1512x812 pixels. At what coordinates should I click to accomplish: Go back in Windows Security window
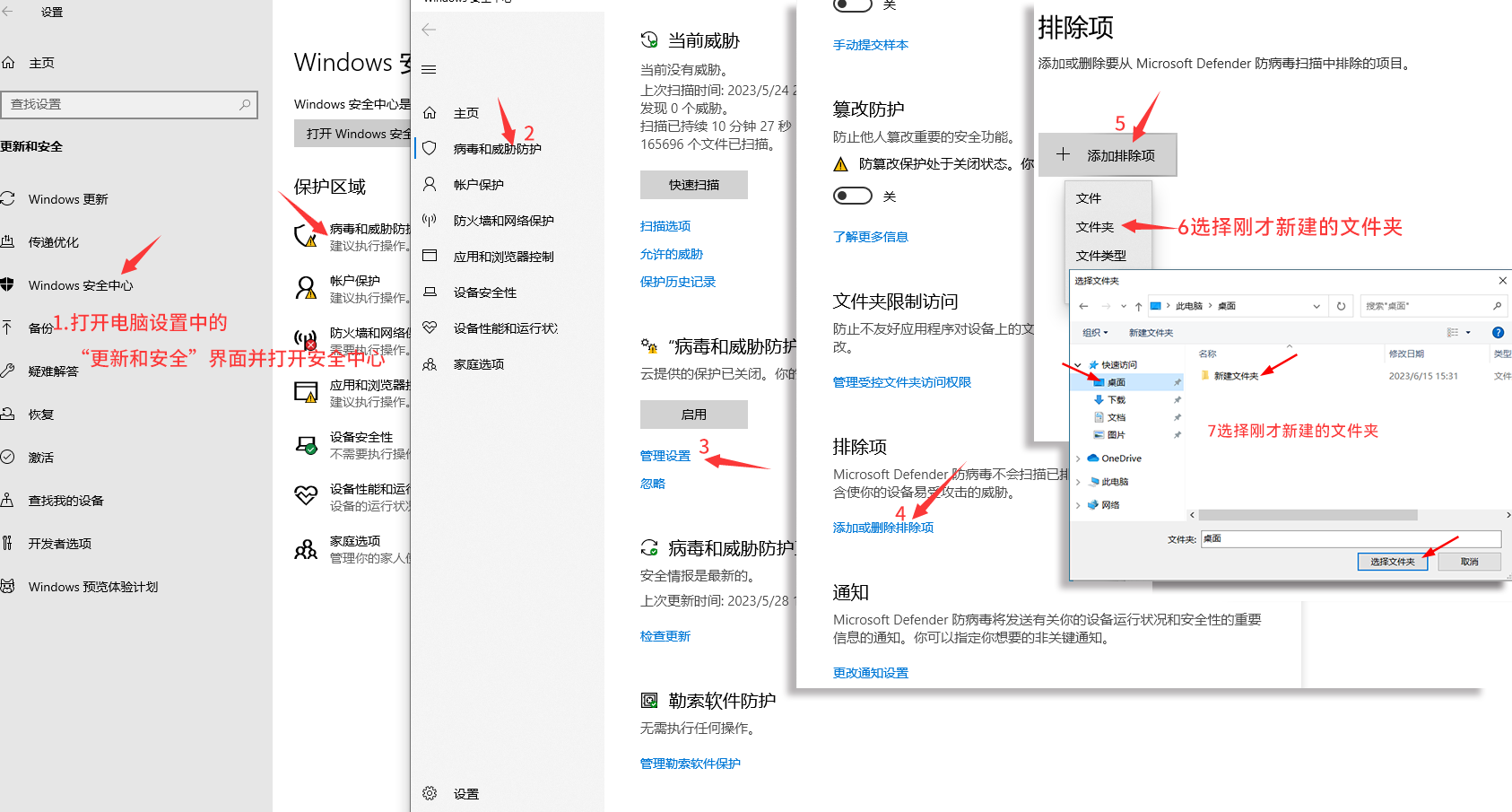click(x=429, y=30)
